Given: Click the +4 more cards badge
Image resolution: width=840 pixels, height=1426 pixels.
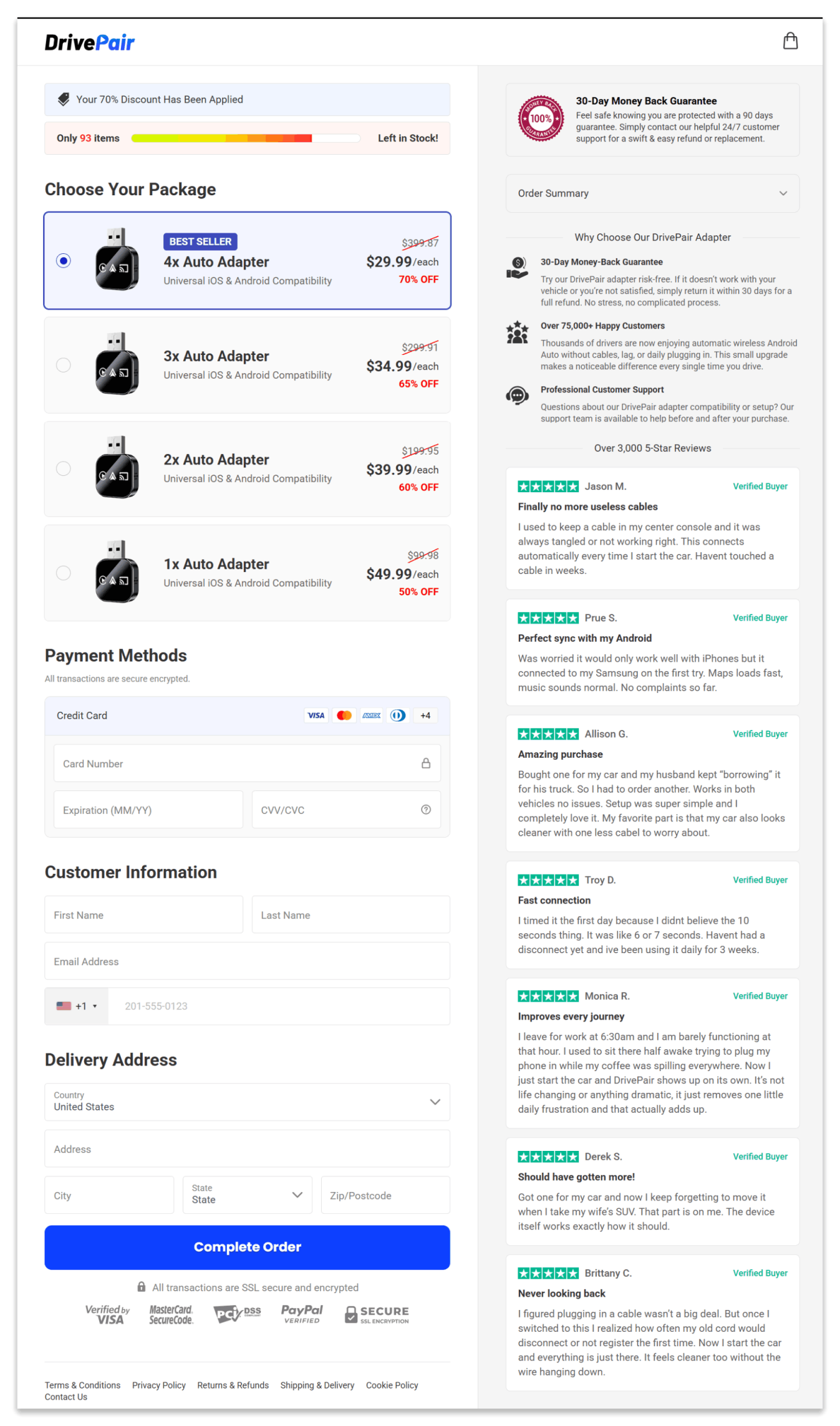Looking at the screenshot, I should pyautogui.click(x=425, y=715).
